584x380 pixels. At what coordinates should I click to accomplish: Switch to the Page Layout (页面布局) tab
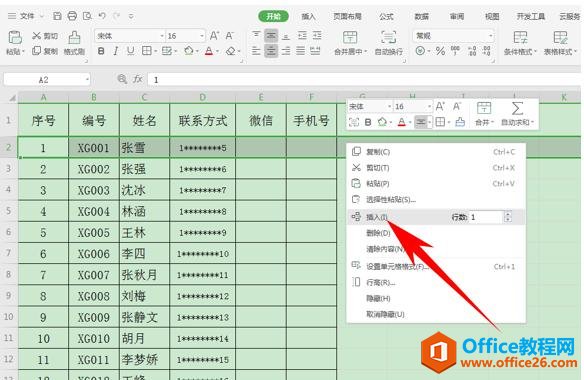[347, 16]
